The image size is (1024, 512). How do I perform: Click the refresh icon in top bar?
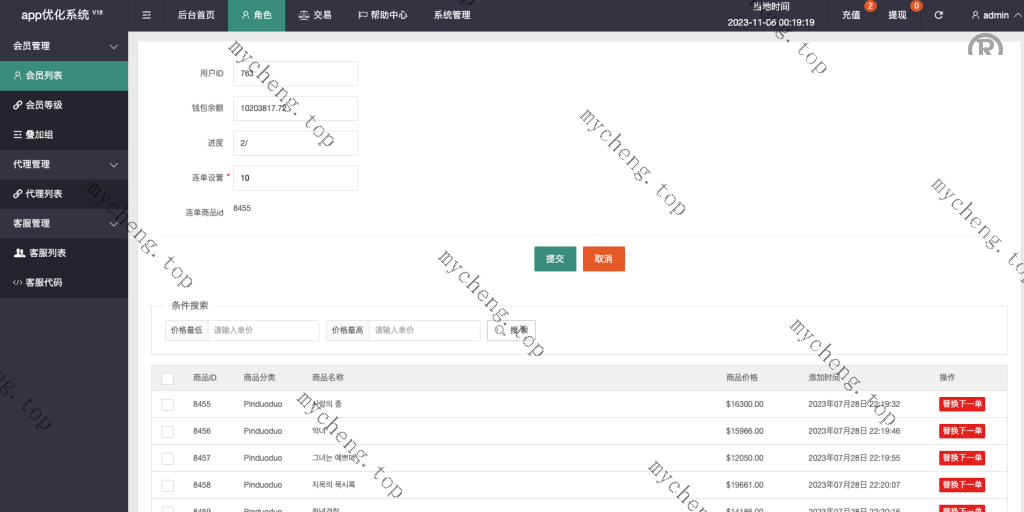tap(938, 15)
